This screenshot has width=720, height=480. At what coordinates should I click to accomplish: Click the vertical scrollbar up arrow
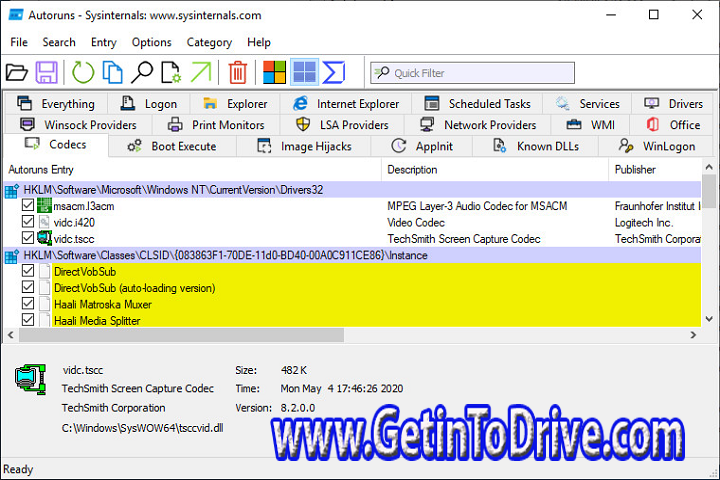pyautogui.click(x=709, y=167)
